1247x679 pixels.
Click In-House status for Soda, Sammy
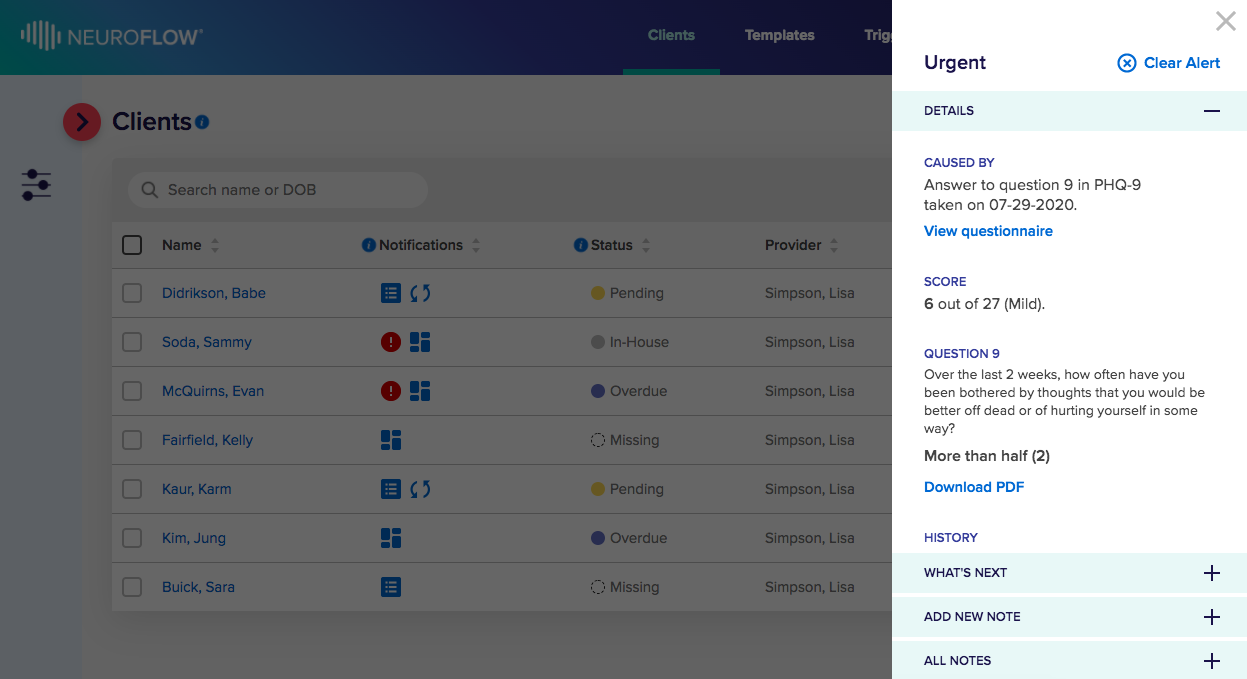coord(630,342)
